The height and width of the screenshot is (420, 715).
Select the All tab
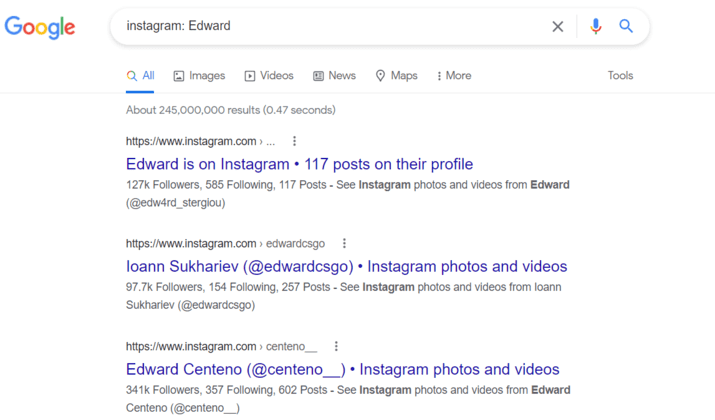click(x=140, y=76)
